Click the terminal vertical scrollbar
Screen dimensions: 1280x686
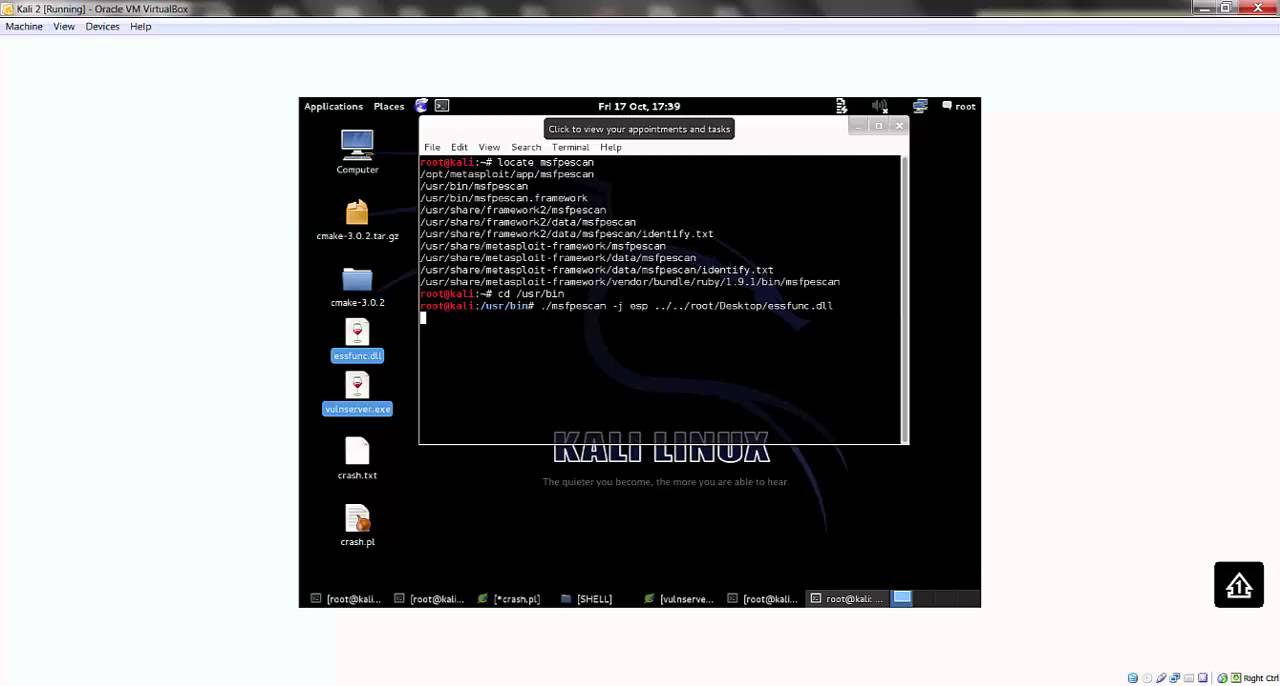click(x=905, y=298)
